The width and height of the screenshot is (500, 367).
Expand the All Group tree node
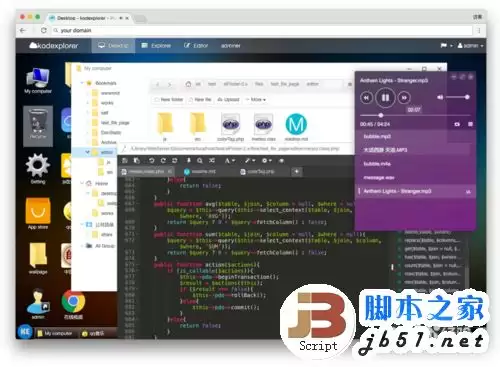click(x=82, y=246)
